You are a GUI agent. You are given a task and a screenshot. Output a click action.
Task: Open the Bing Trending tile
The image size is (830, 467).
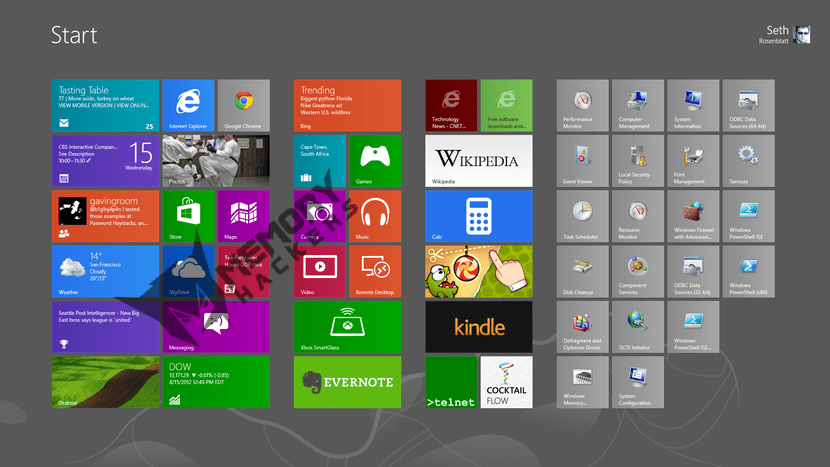[x=347, y=105]
